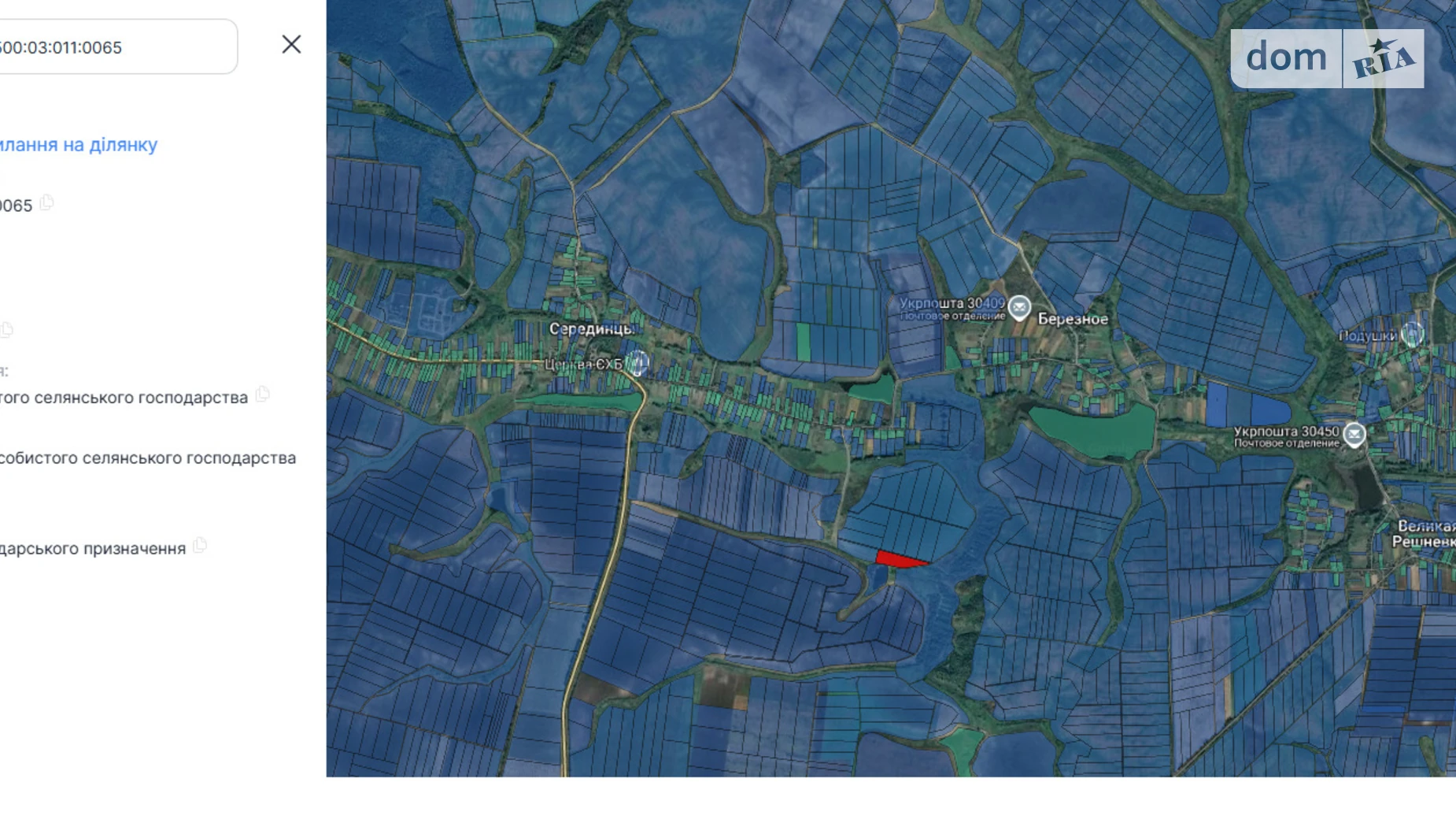Click the Укрпошта 30409 post office marker
1456x819 pixels.
1019,307
